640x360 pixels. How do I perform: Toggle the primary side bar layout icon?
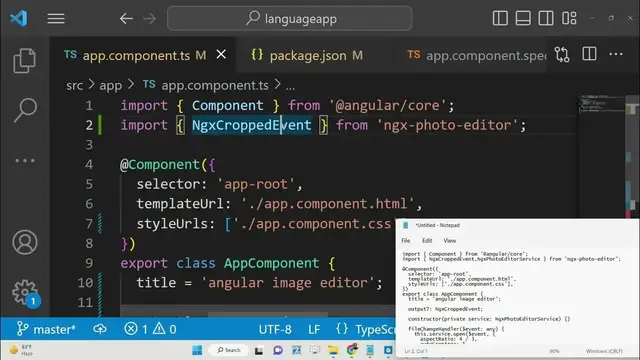(500, 18)
